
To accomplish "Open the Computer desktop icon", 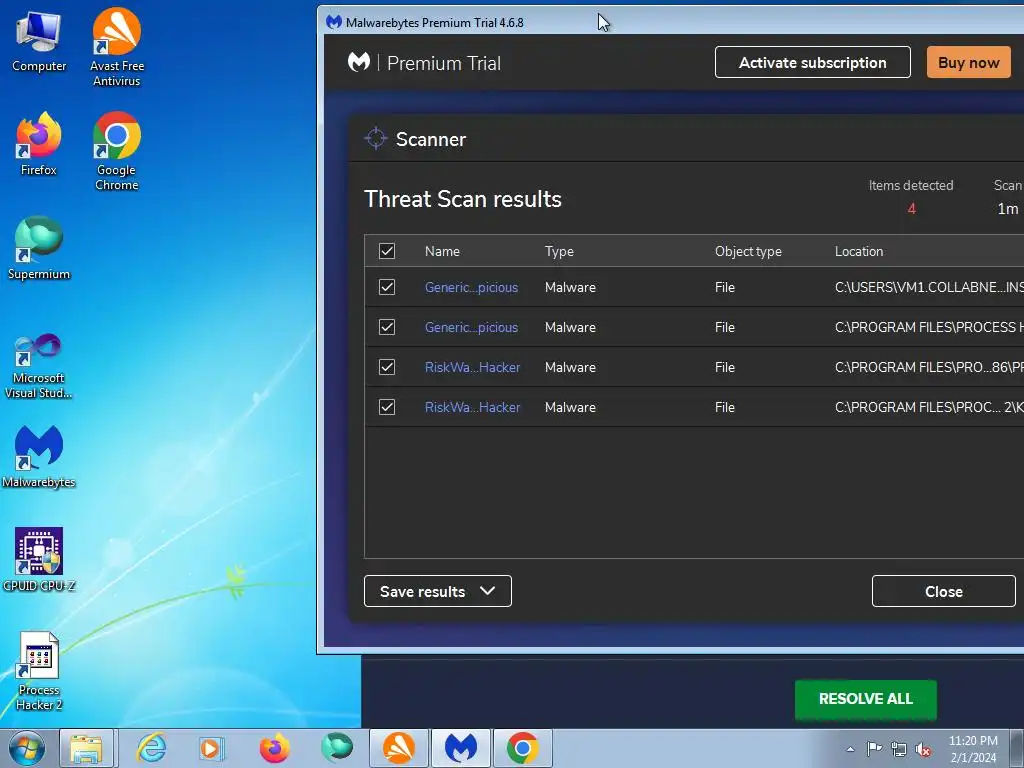I will 39,42.
